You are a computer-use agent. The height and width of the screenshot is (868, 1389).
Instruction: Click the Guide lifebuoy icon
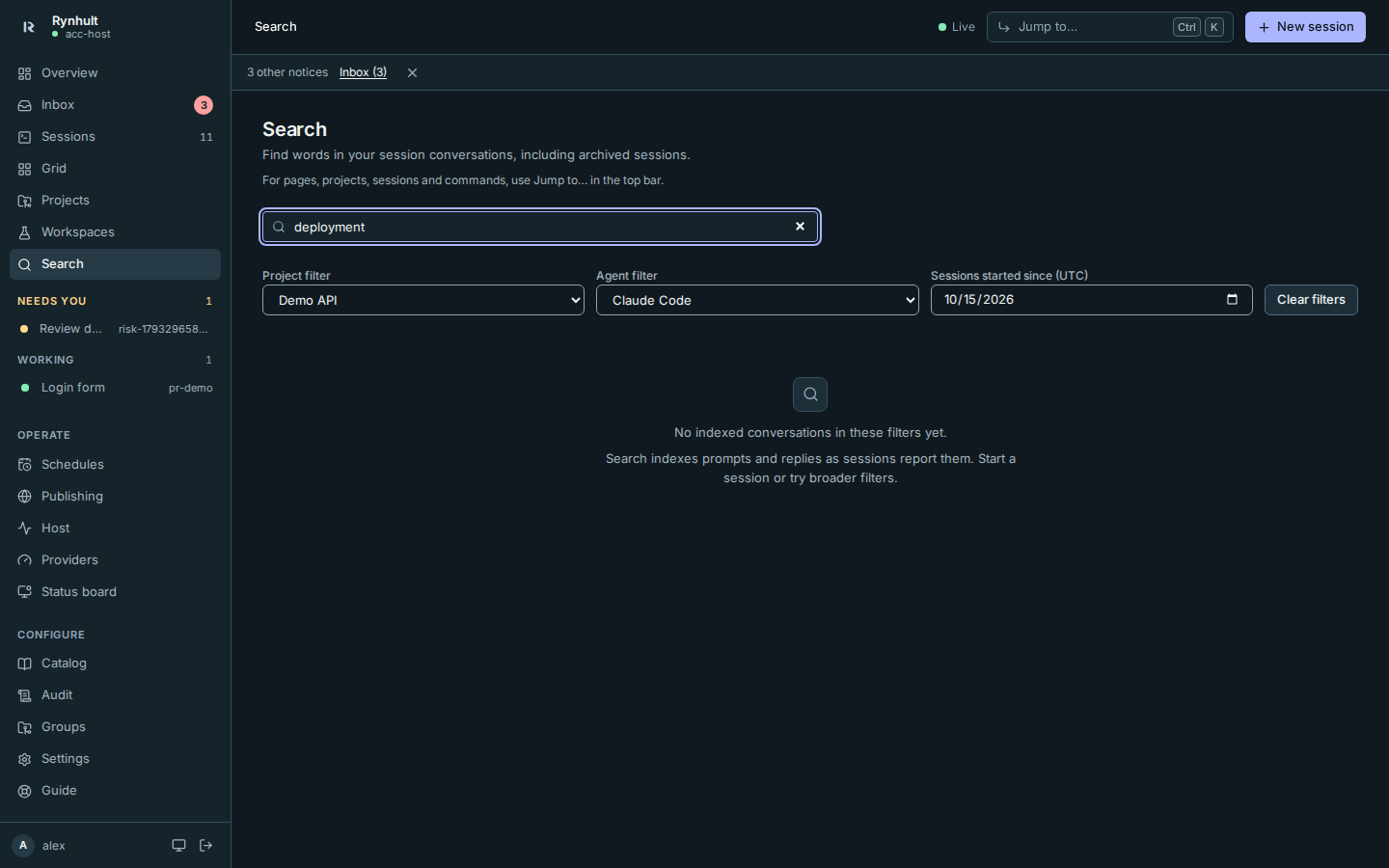tap(25, 791)
